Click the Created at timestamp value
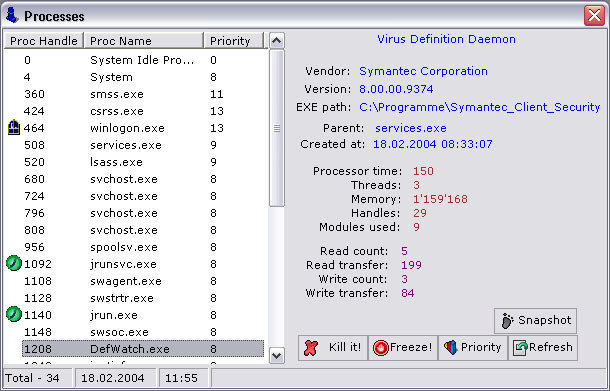 pos(433,144)
